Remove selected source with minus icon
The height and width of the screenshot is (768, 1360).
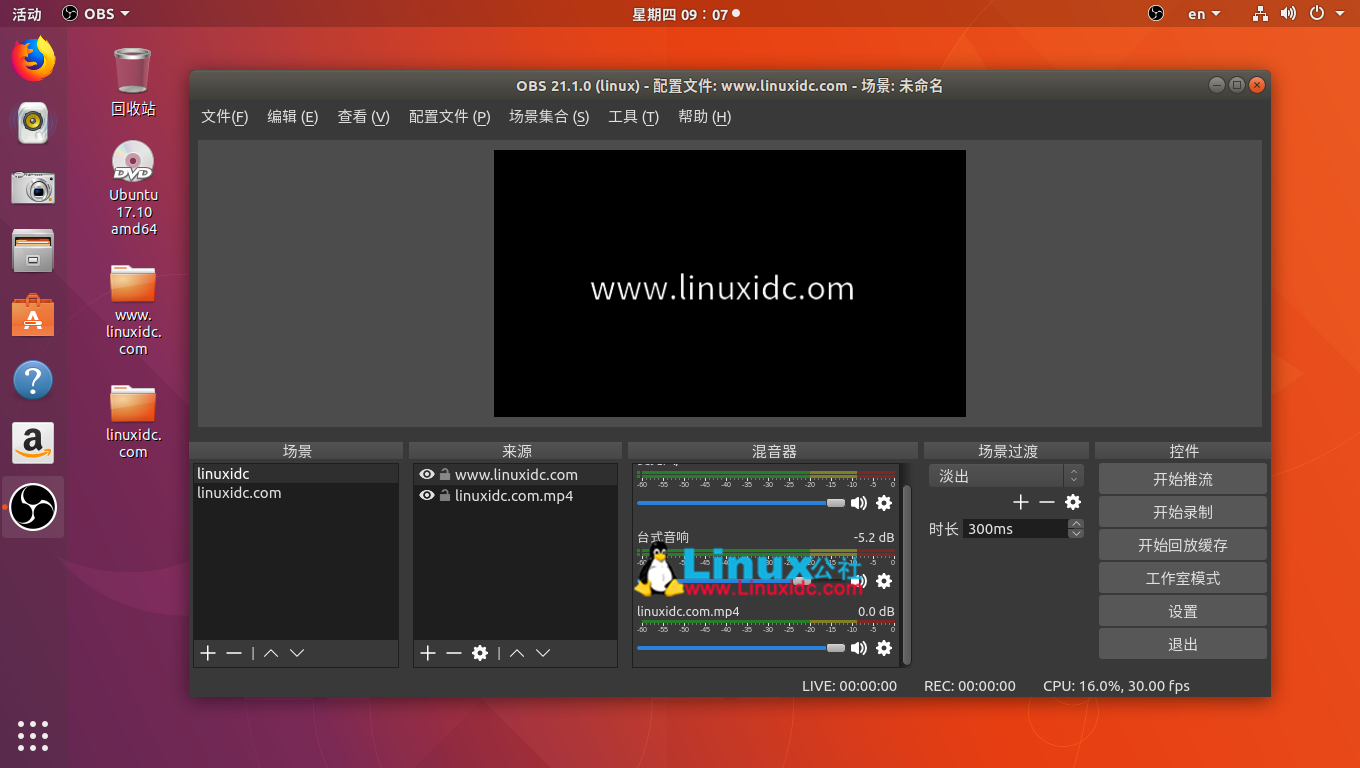454,653
